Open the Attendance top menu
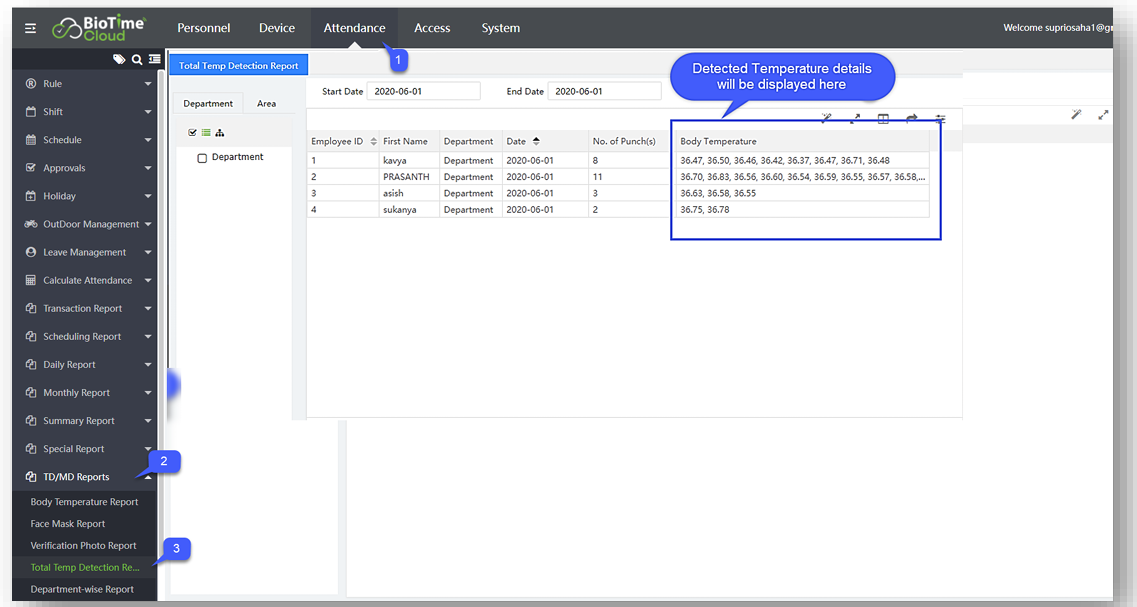 [354, 28]
